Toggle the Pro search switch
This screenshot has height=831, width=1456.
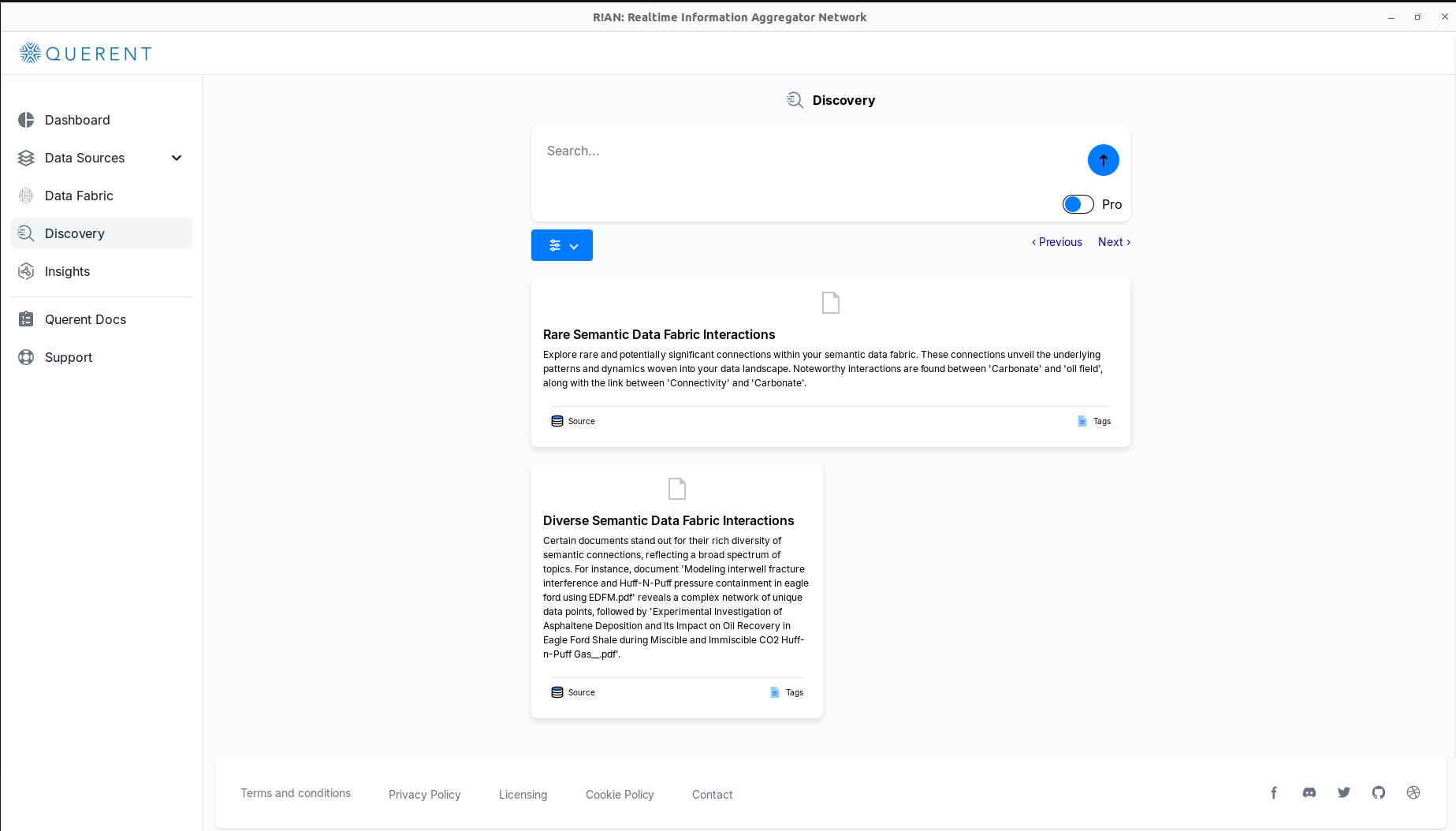[x=1078, y=204]
